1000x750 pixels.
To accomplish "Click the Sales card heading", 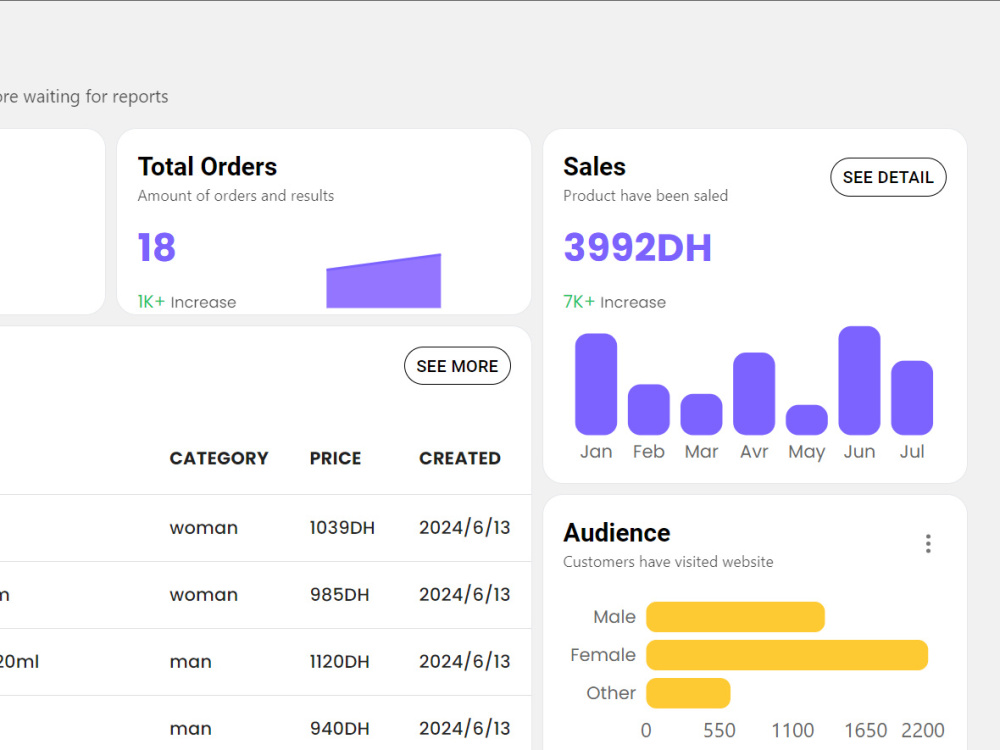I will pos(594,167).
